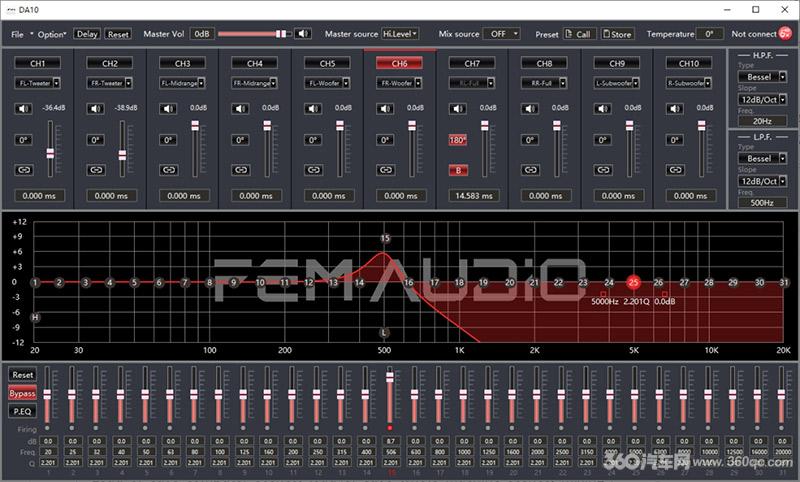Open the Master source Hi.Level dropdown
This screenshot has width=800, height=482.
pos(400,34)
